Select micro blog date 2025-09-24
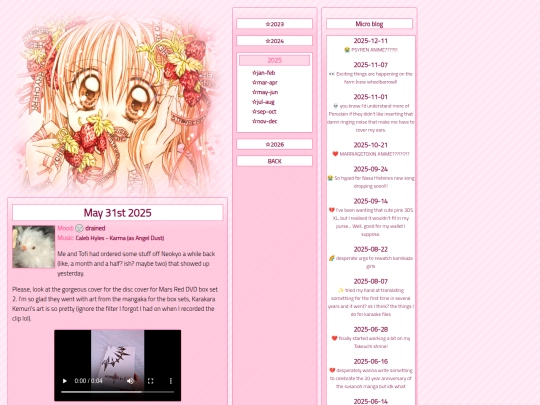 (371, 169)
